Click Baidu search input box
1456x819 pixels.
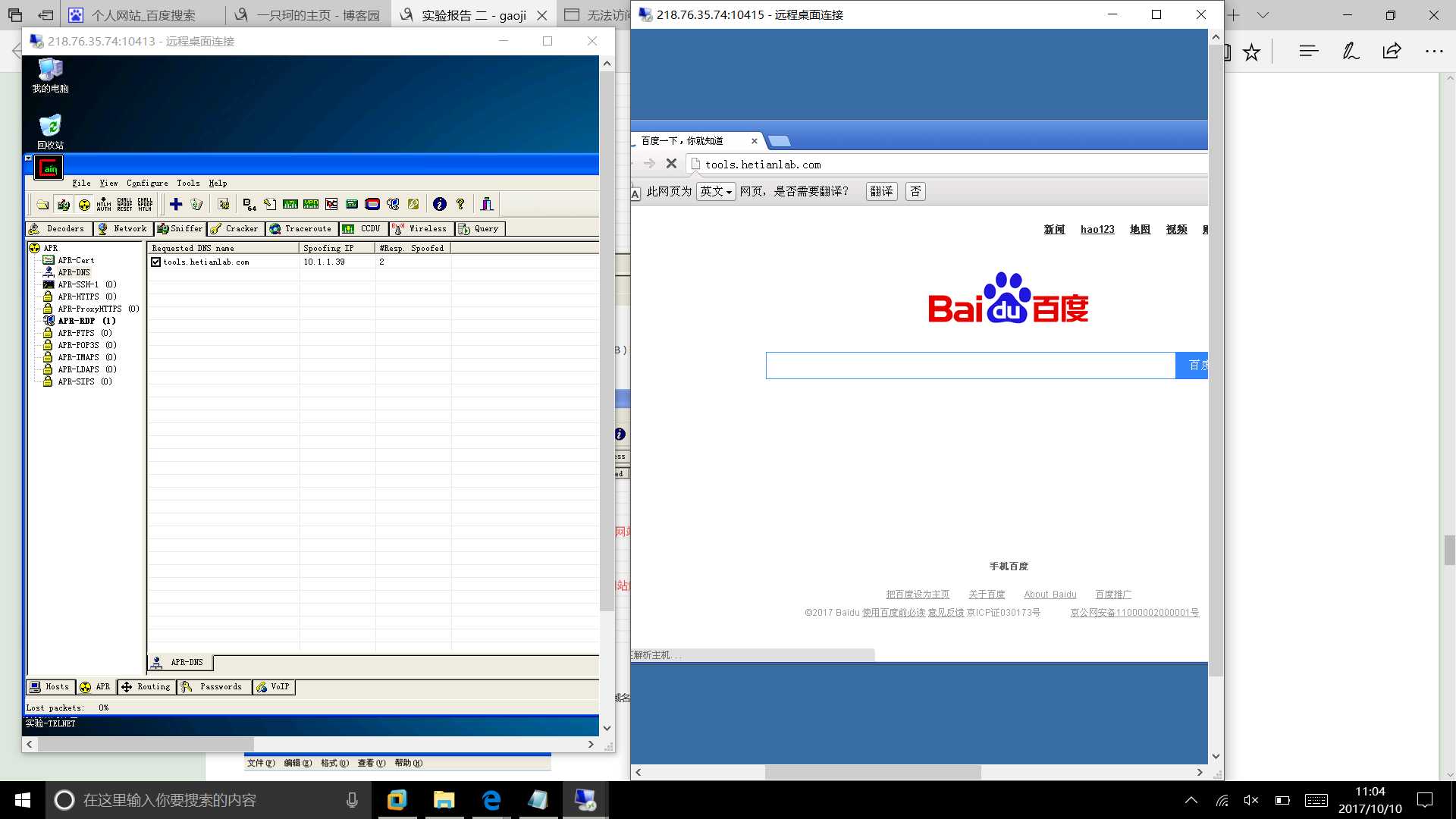pyautogui.click(x=971, y=366)
